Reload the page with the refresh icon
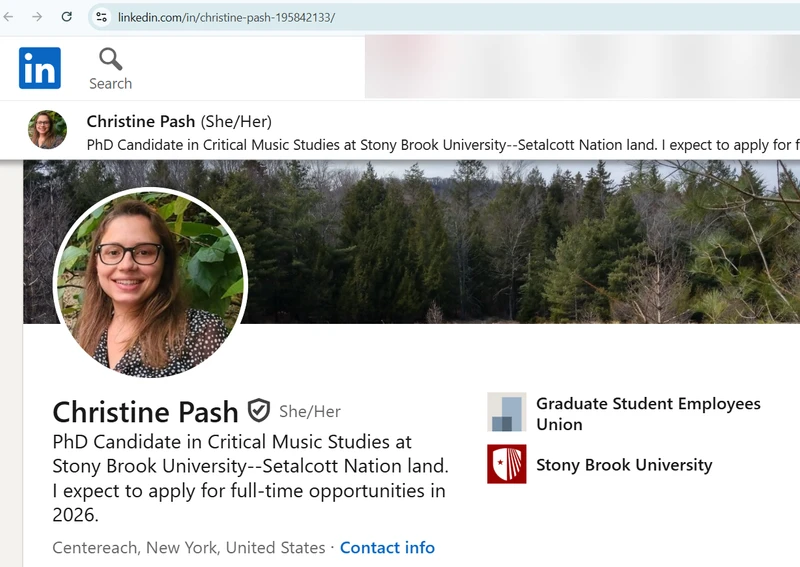This screenshot has width=800, height=567. pyautogui.click(x=66, y=17)
